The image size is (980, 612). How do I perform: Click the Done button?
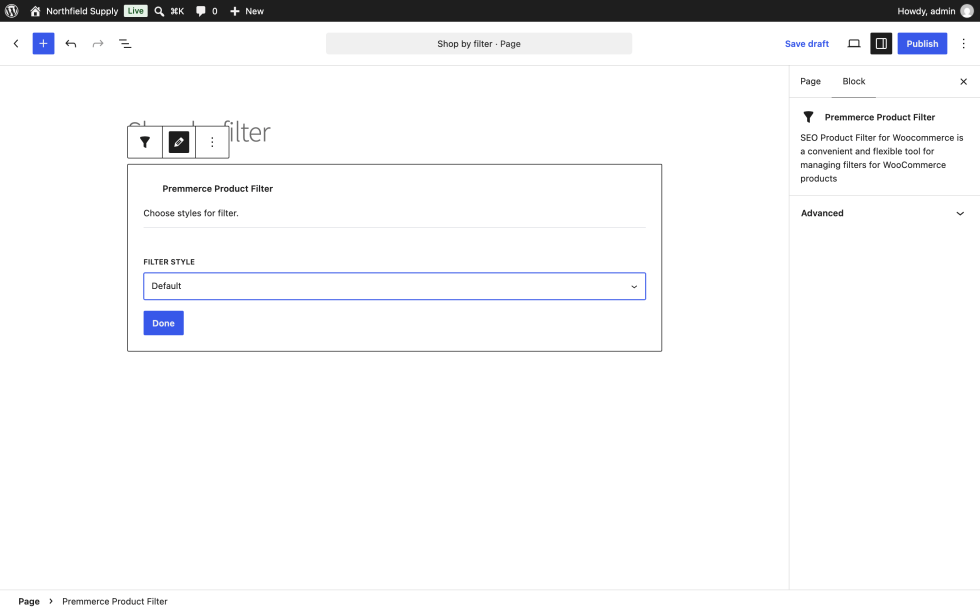[163, 323]
